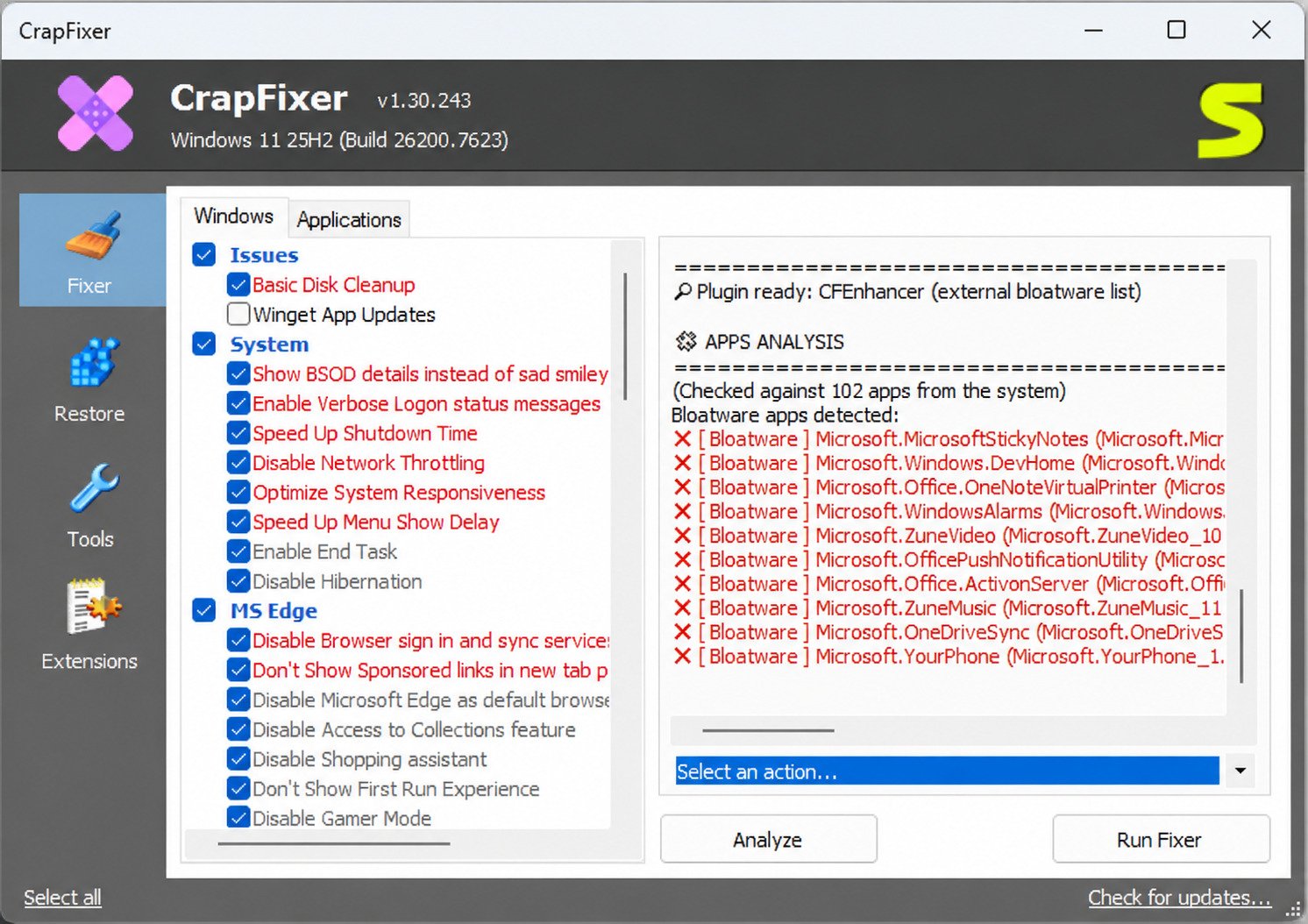
Task: Open the Extensions section icon
Action: [92, 607]
